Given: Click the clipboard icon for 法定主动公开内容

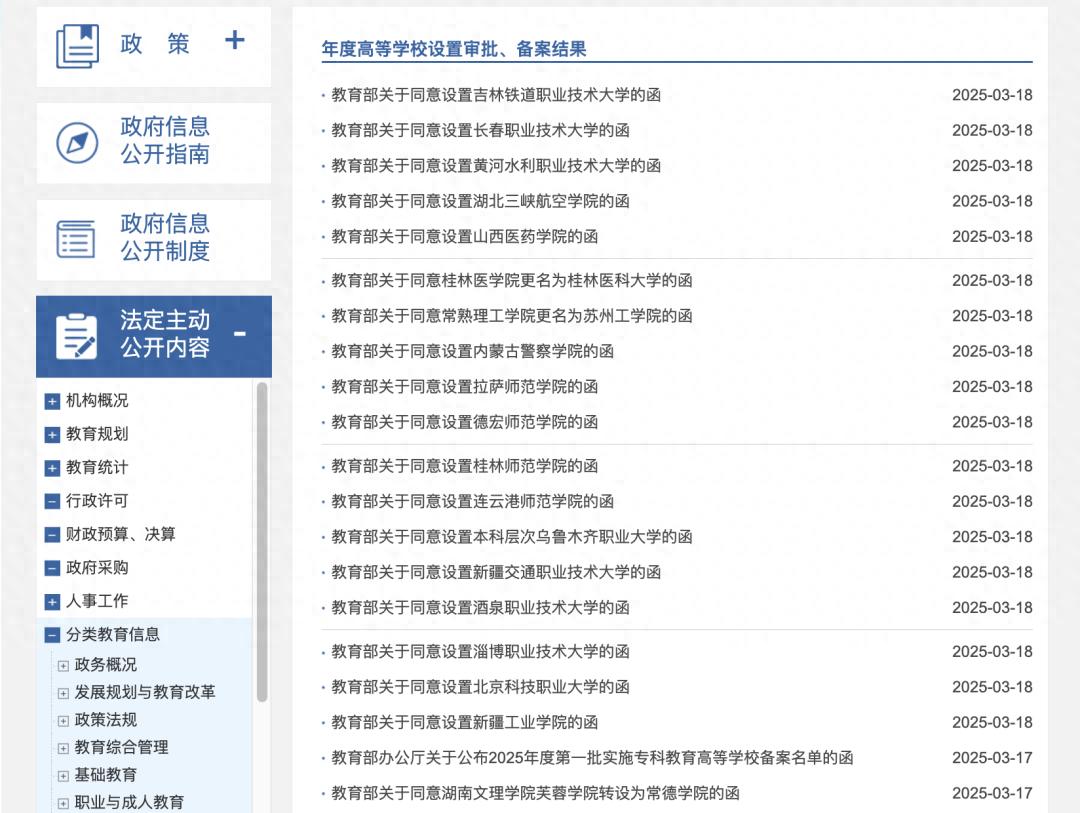Looking at the screenshot, I should 77,336.
